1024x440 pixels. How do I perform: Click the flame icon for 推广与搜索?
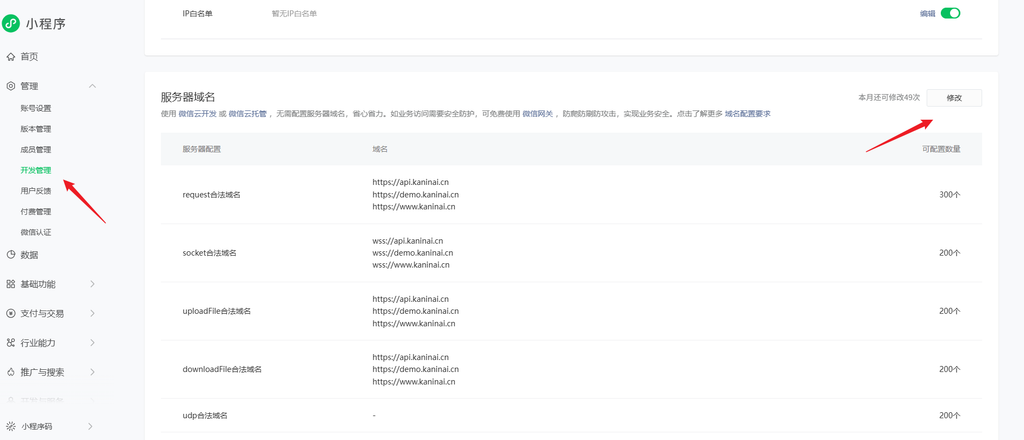pyautogui.click(x=10, y=372)
